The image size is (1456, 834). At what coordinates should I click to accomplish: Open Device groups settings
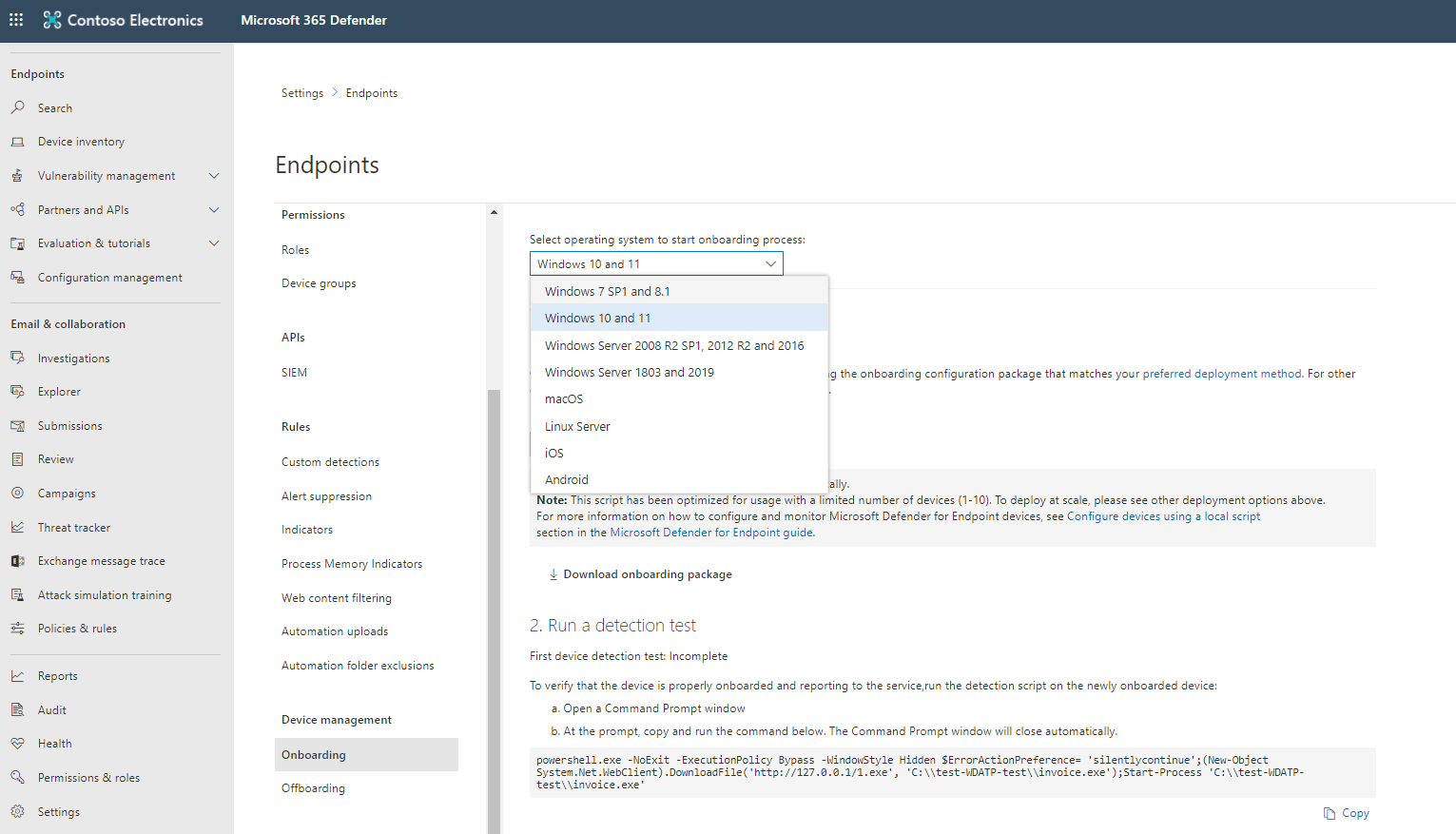tap(319, 283)
